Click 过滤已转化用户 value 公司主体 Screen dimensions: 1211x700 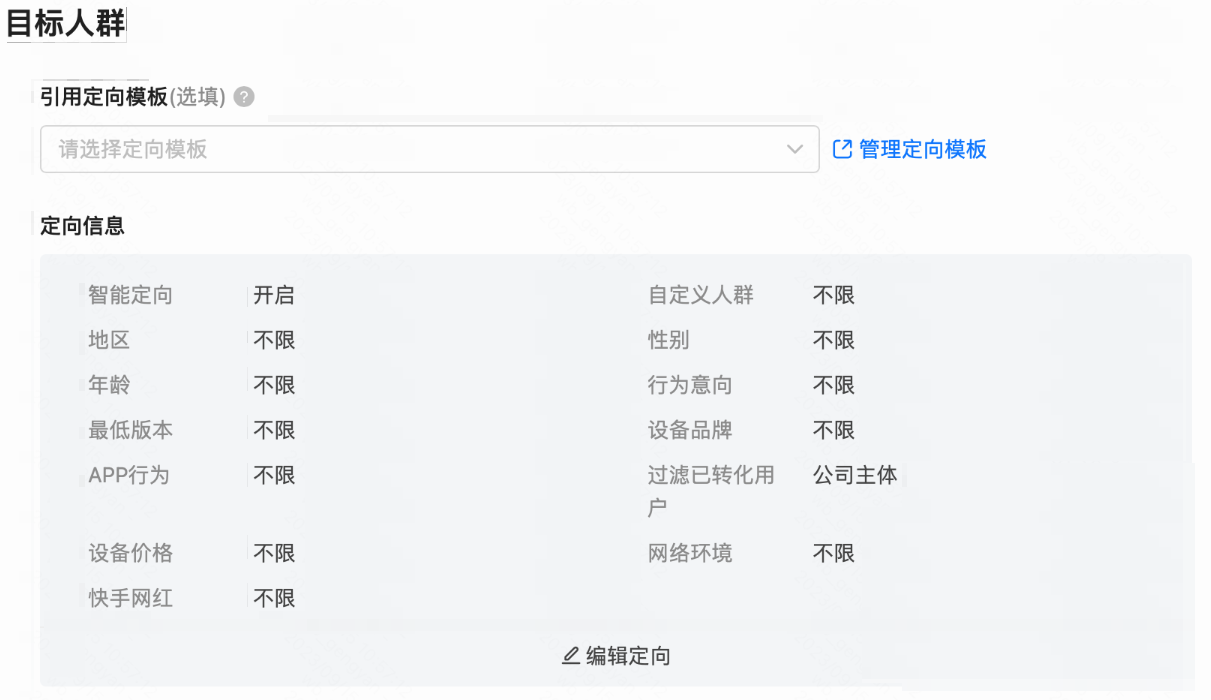click(x=856, y=475)
